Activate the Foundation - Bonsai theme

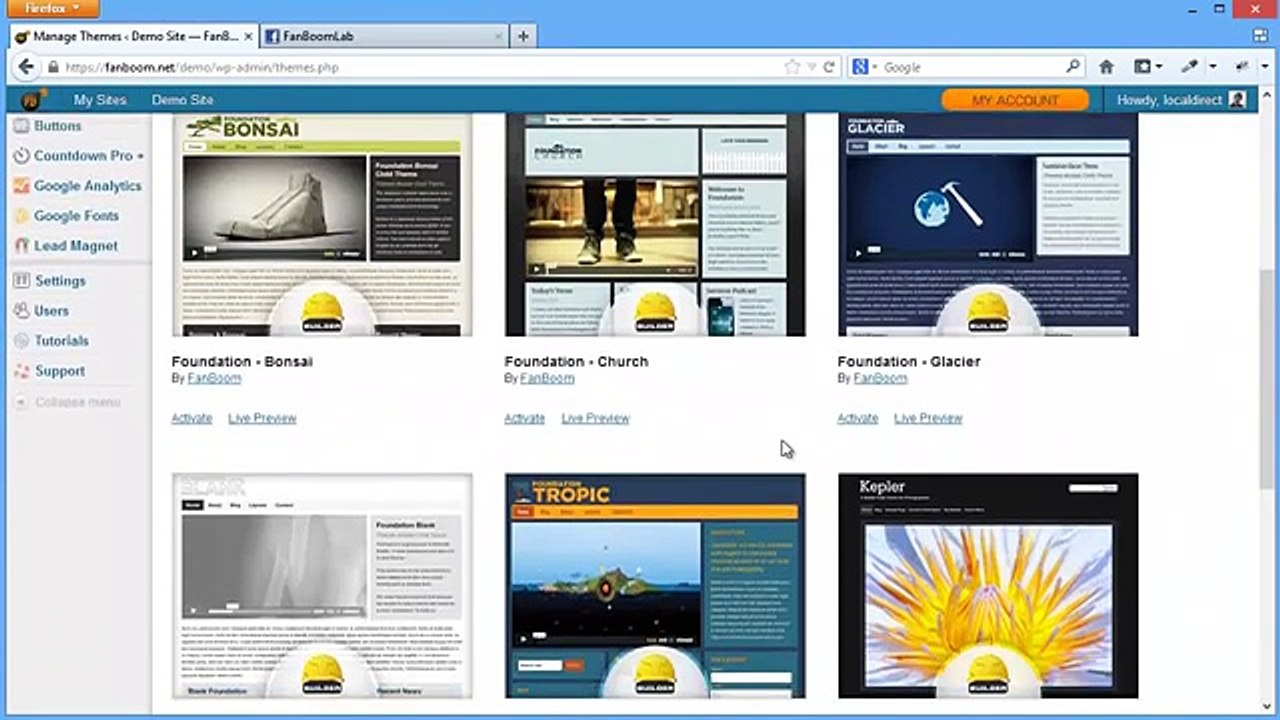pyautogui.click(x=192, y=418)
